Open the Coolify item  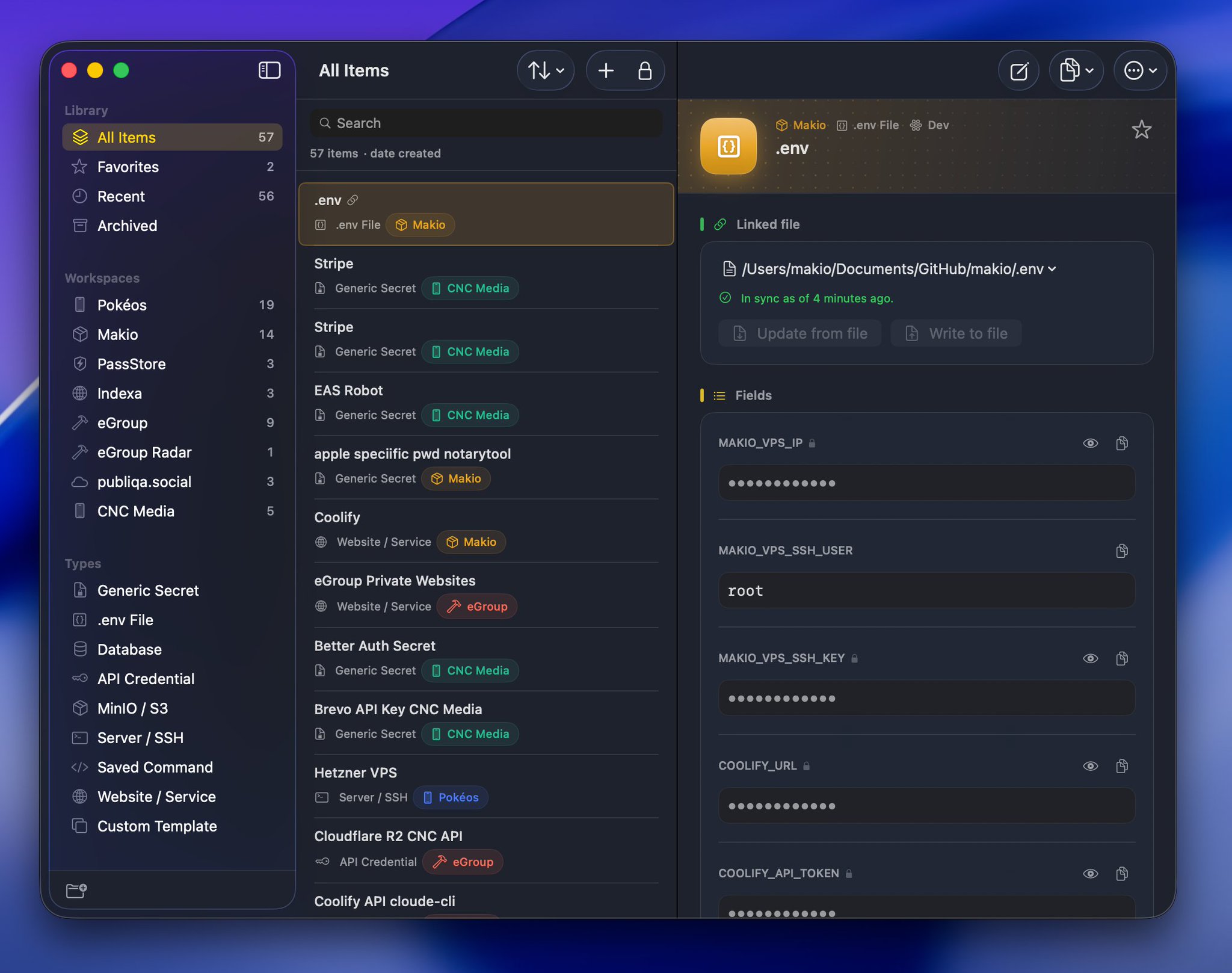[x=486, y=531]
